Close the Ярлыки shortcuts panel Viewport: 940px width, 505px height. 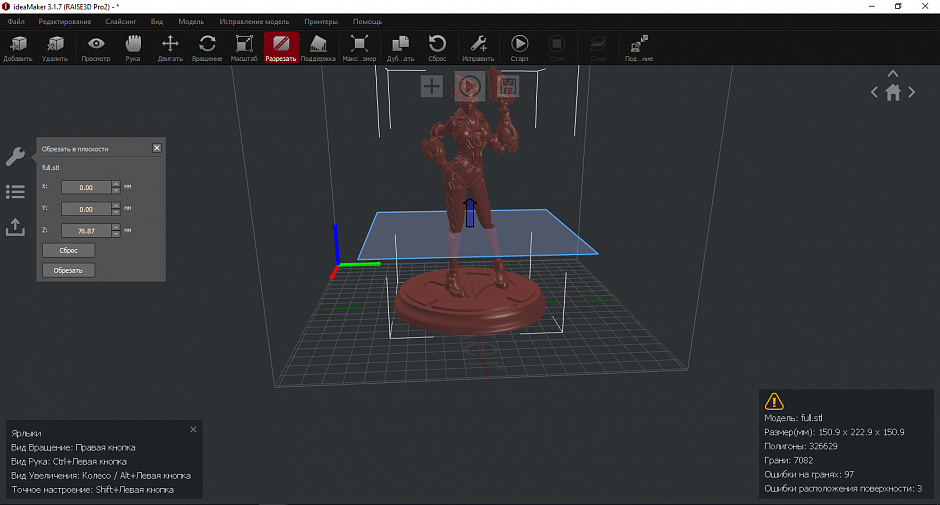pyautogui.click(x=193, y=429)
